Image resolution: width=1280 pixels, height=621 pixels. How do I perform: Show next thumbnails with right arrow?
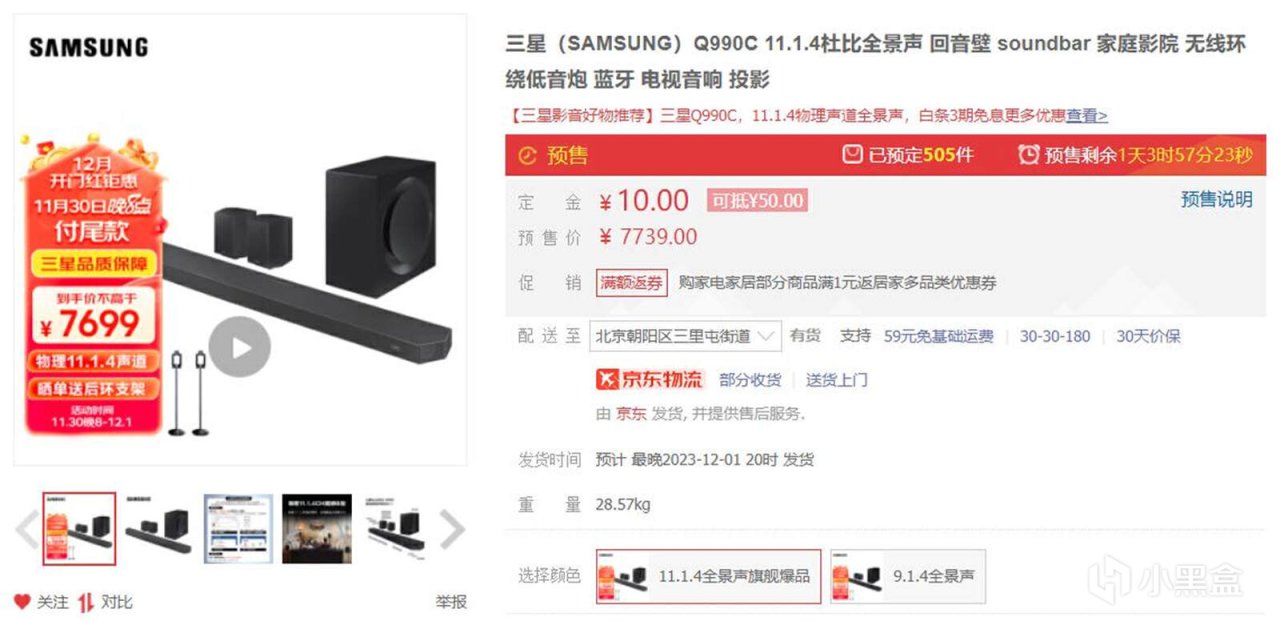click(x=453, y=529)
